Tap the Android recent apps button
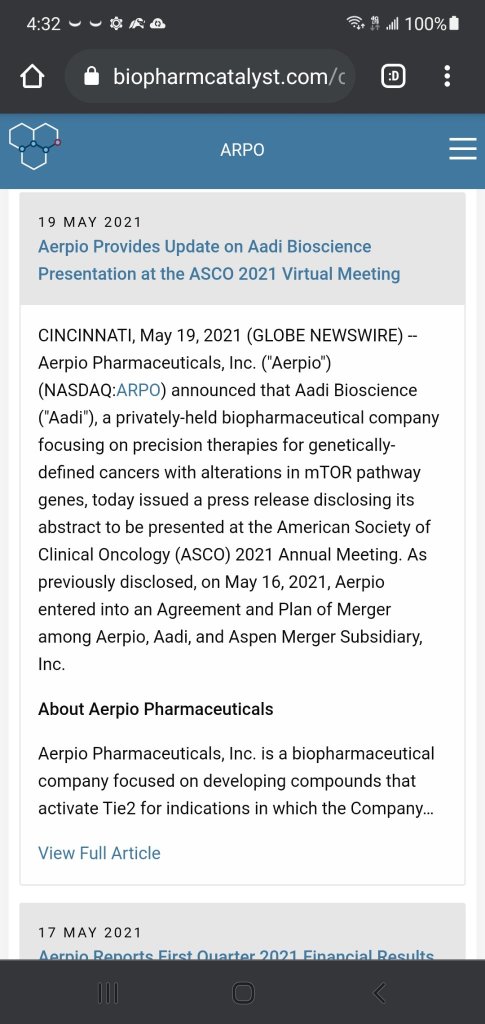 coord(108,993)
